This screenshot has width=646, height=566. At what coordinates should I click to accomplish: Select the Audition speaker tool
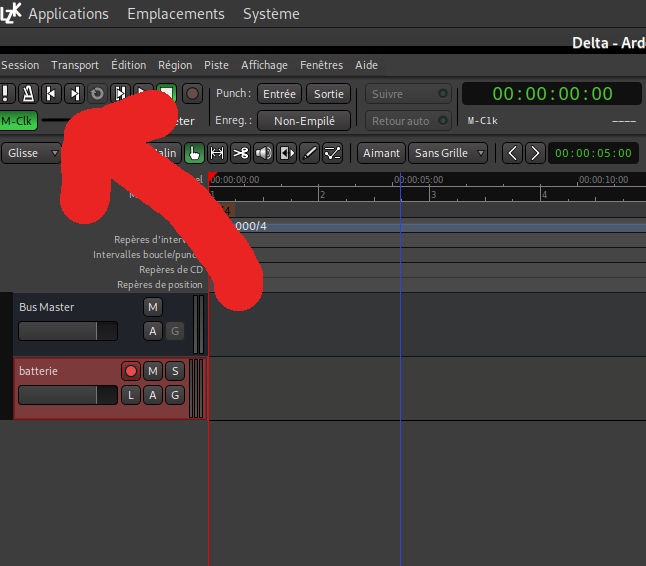(263, 153)
